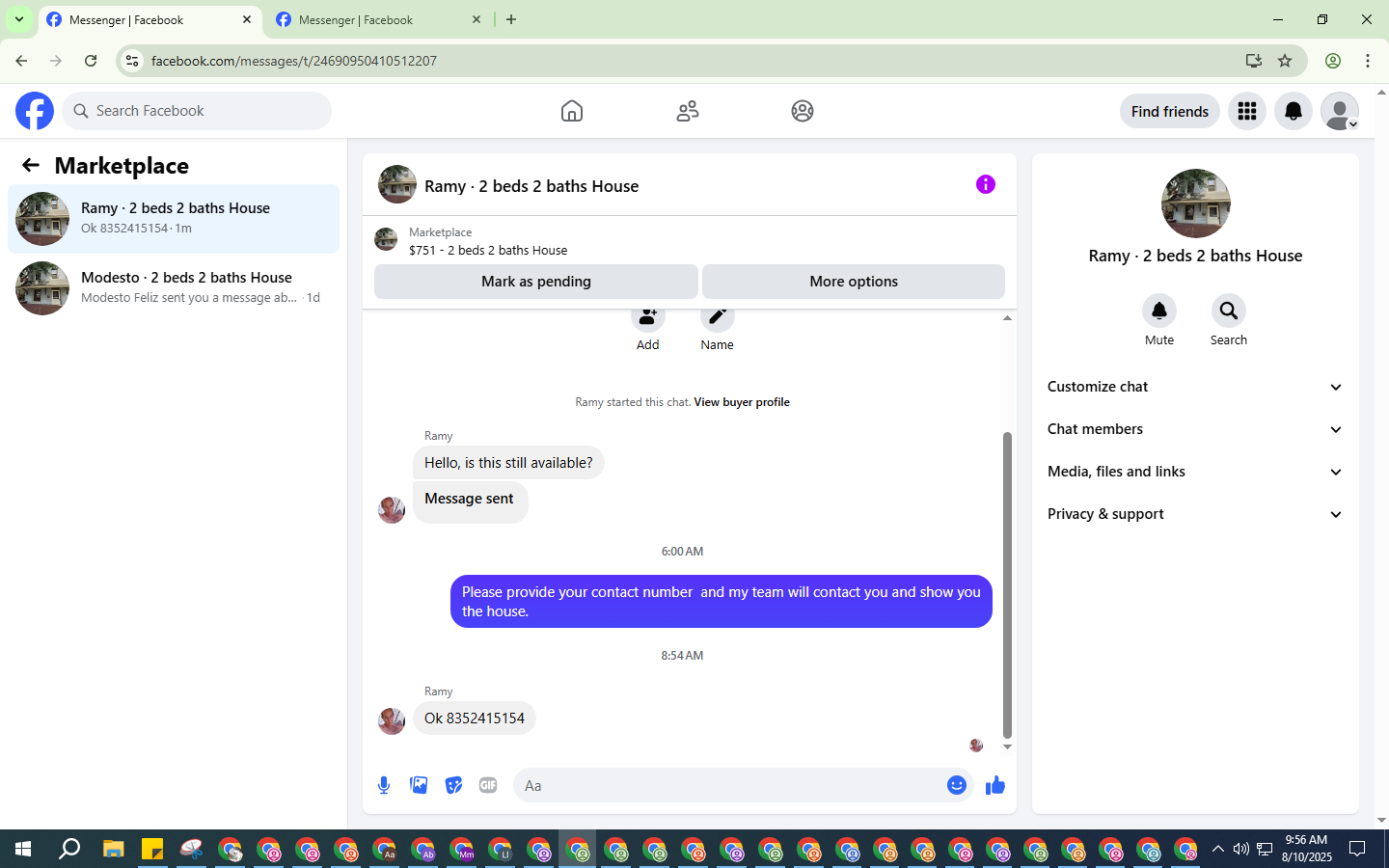
Task: Open the conversation information icon
Action: tap(986, 184)
